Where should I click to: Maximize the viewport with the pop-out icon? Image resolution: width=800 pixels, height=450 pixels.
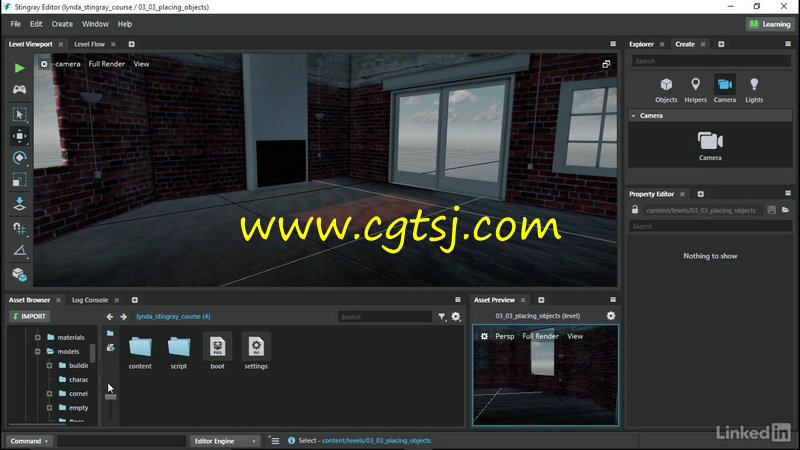coord(606,64)
